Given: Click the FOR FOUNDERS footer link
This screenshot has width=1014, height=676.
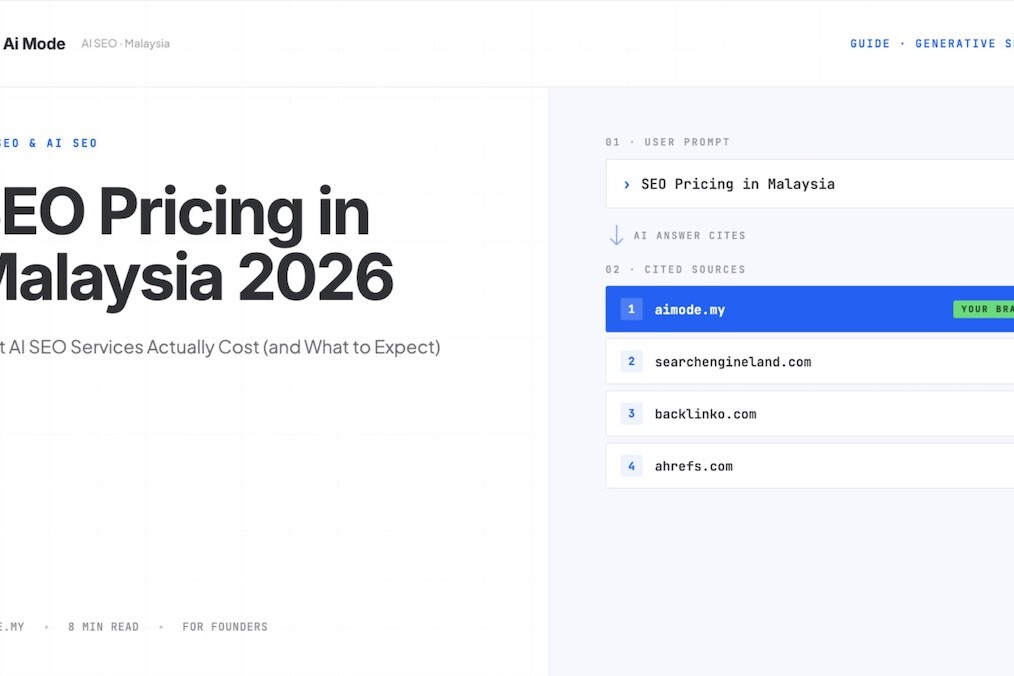Looking at the screenshot, I should pyautogui.click(x=224, y=626).
